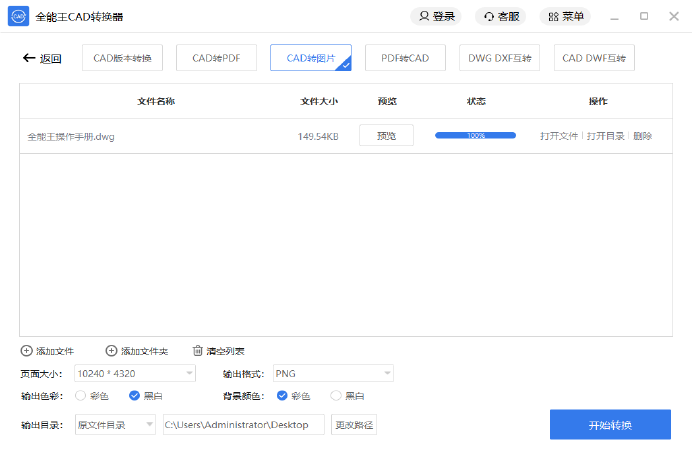693x457 pixels.
Task: Click the add file plus icon
Action: (x=26, y=351)
